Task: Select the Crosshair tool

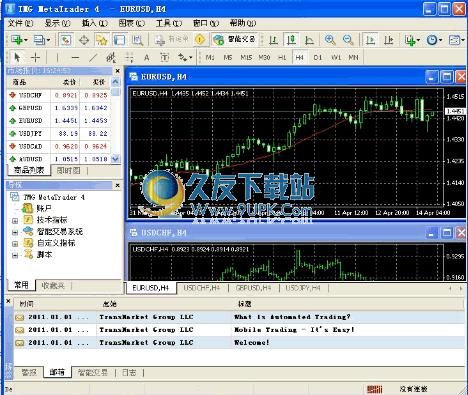Action: 35,58
